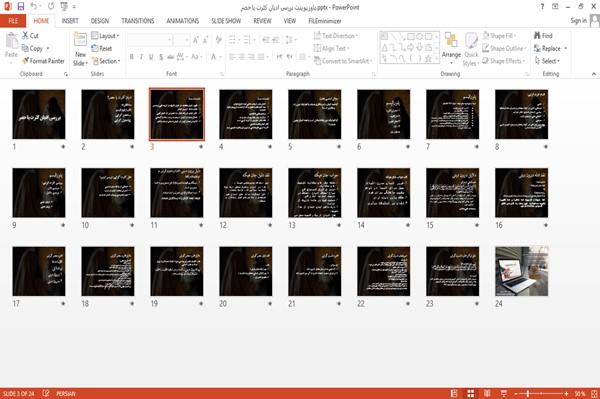Increase font size with the larger A
This screenshot has height=399, width=600.
[x=196, y=40]
